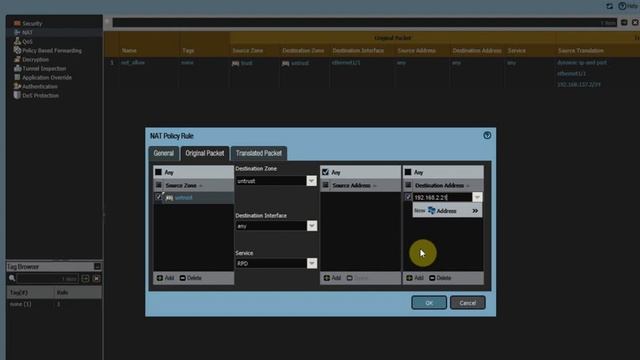The image size is (640, 360).
Task: Click Delete under the Source Zone list
Action: point(191,278)
